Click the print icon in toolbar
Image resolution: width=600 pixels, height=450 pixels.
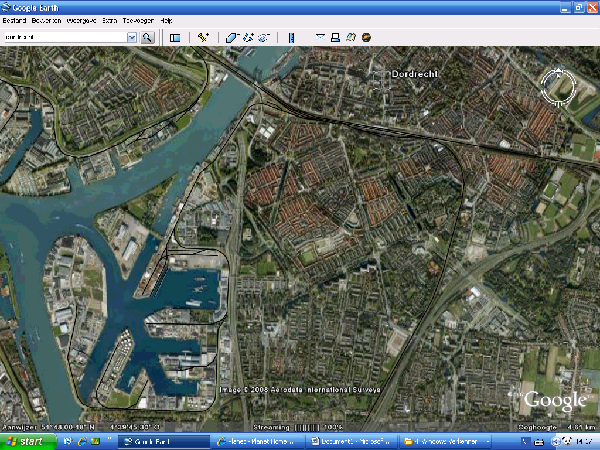click(336, 37)
